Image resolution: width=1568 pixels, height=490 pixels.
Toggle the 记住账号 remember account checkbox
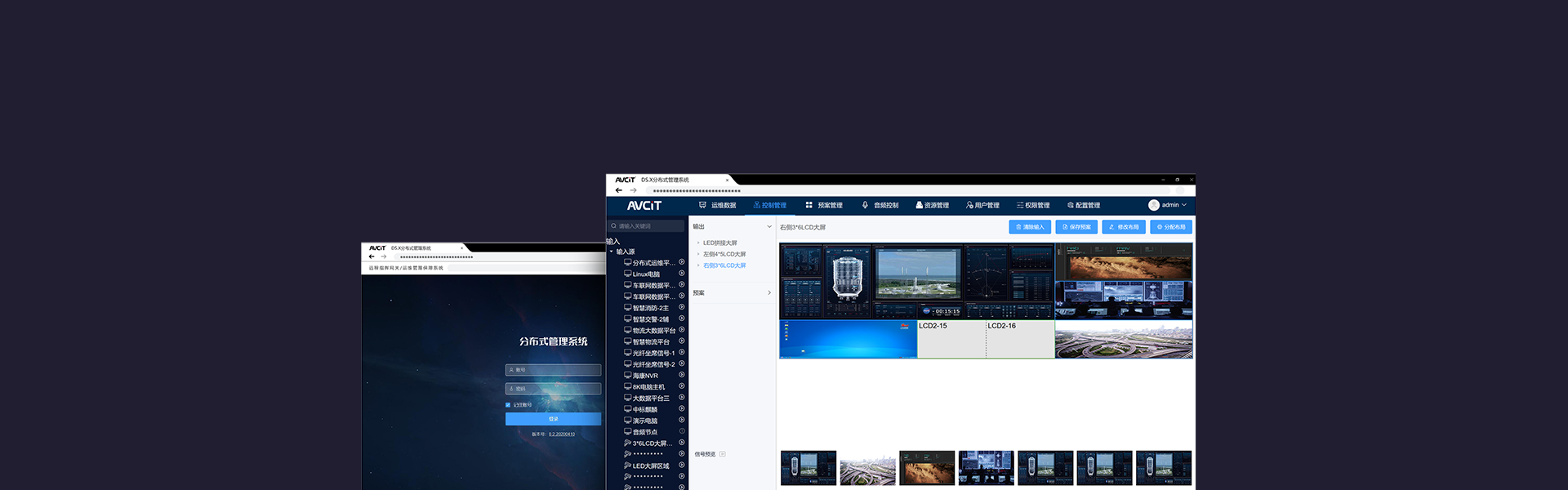[508, 405]
